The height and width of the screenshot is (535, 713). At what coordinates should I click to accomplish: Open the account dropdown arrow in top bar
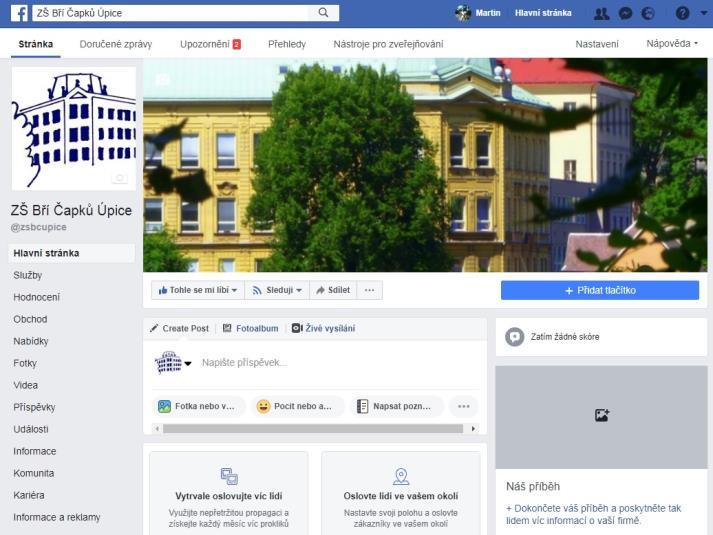tap(703, 13)
